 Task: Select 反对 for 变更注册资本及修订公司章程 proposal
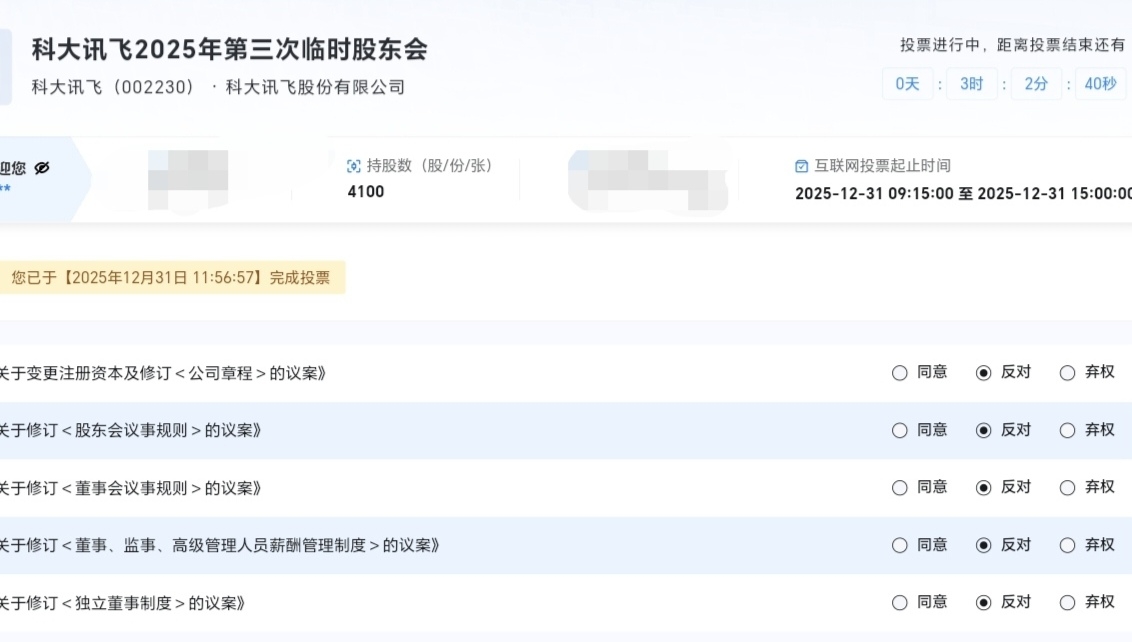click(x=983, y=373)
